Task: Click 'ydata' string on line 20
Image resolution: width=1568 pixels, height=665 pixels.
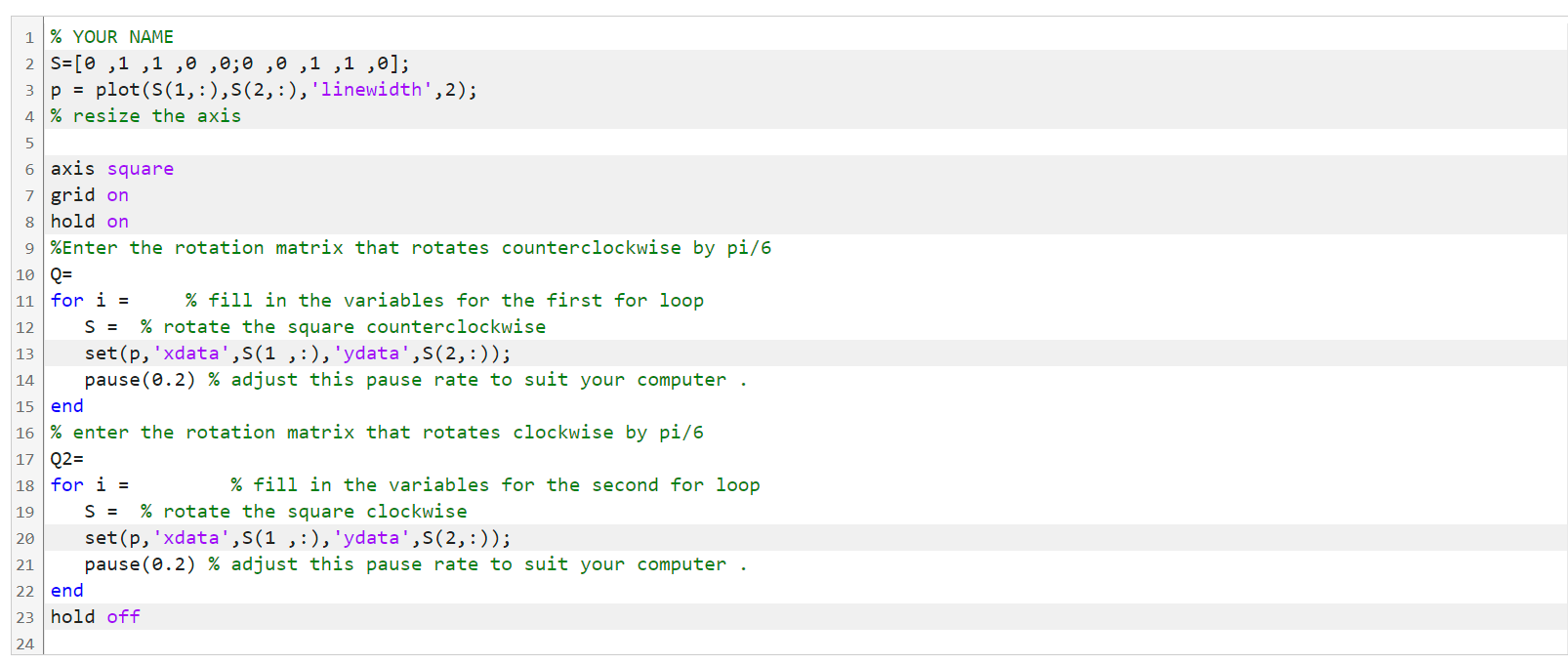Action: pyautogui.click(x=371, y=538)
